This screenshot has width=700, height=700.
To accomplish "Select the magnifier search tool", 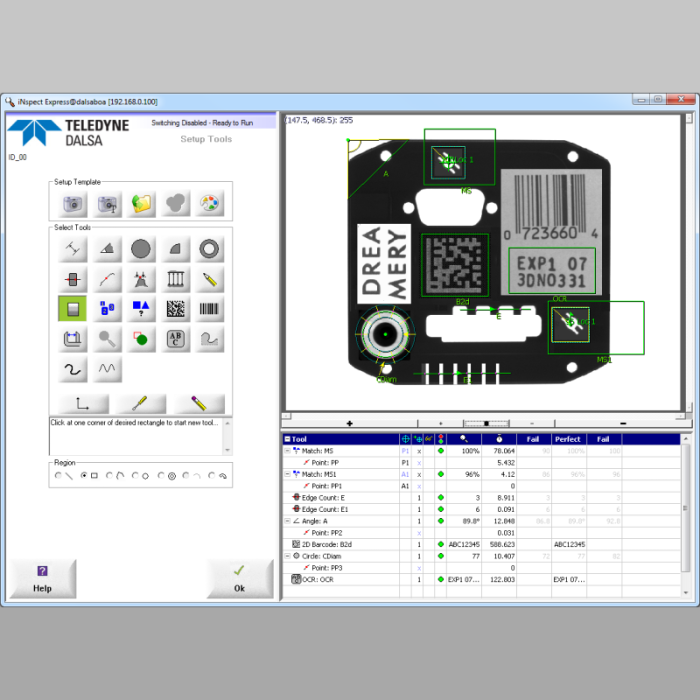I will (x=107, y=339).
